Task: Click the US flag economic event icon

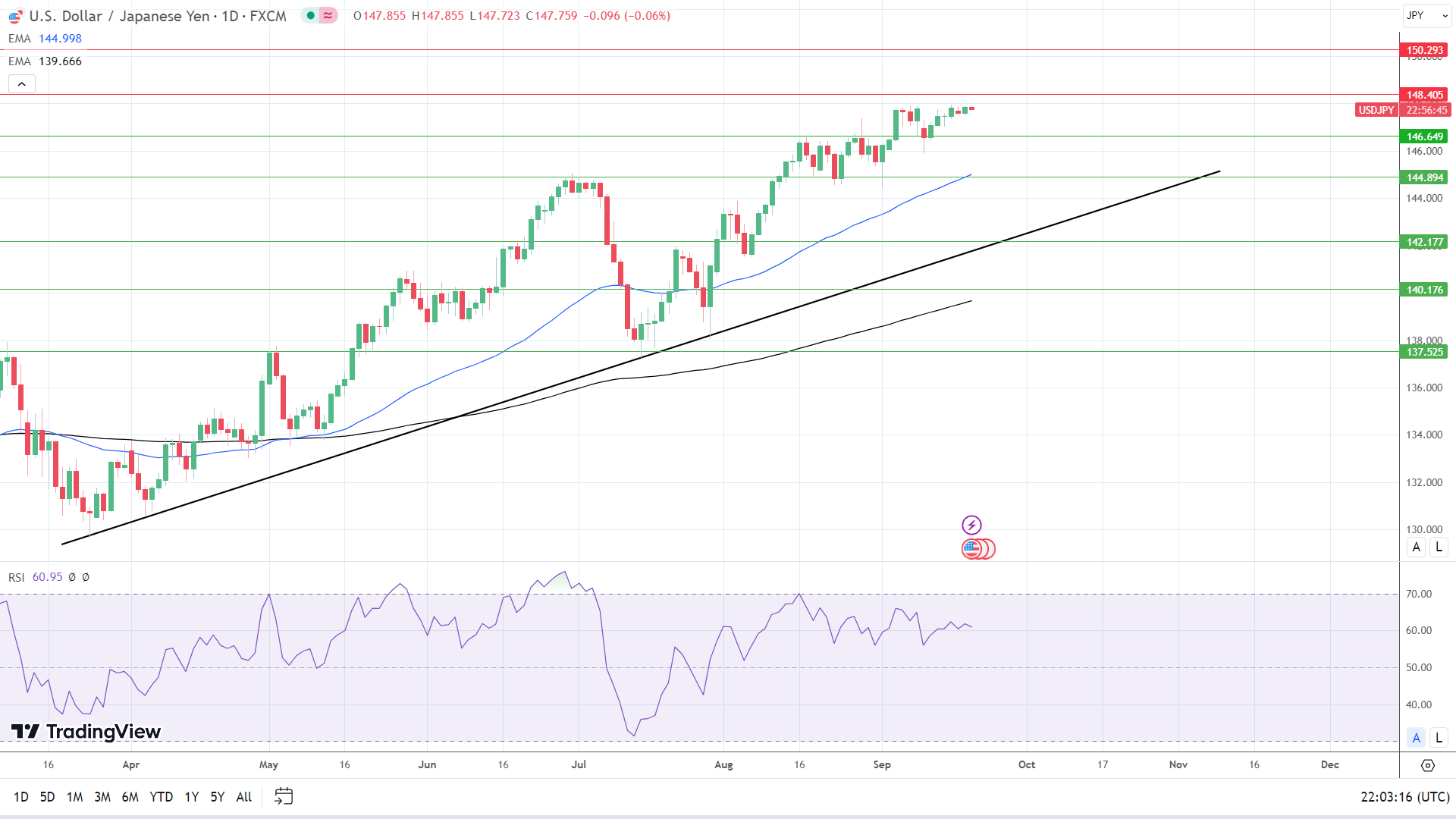Action: [972, 549]
